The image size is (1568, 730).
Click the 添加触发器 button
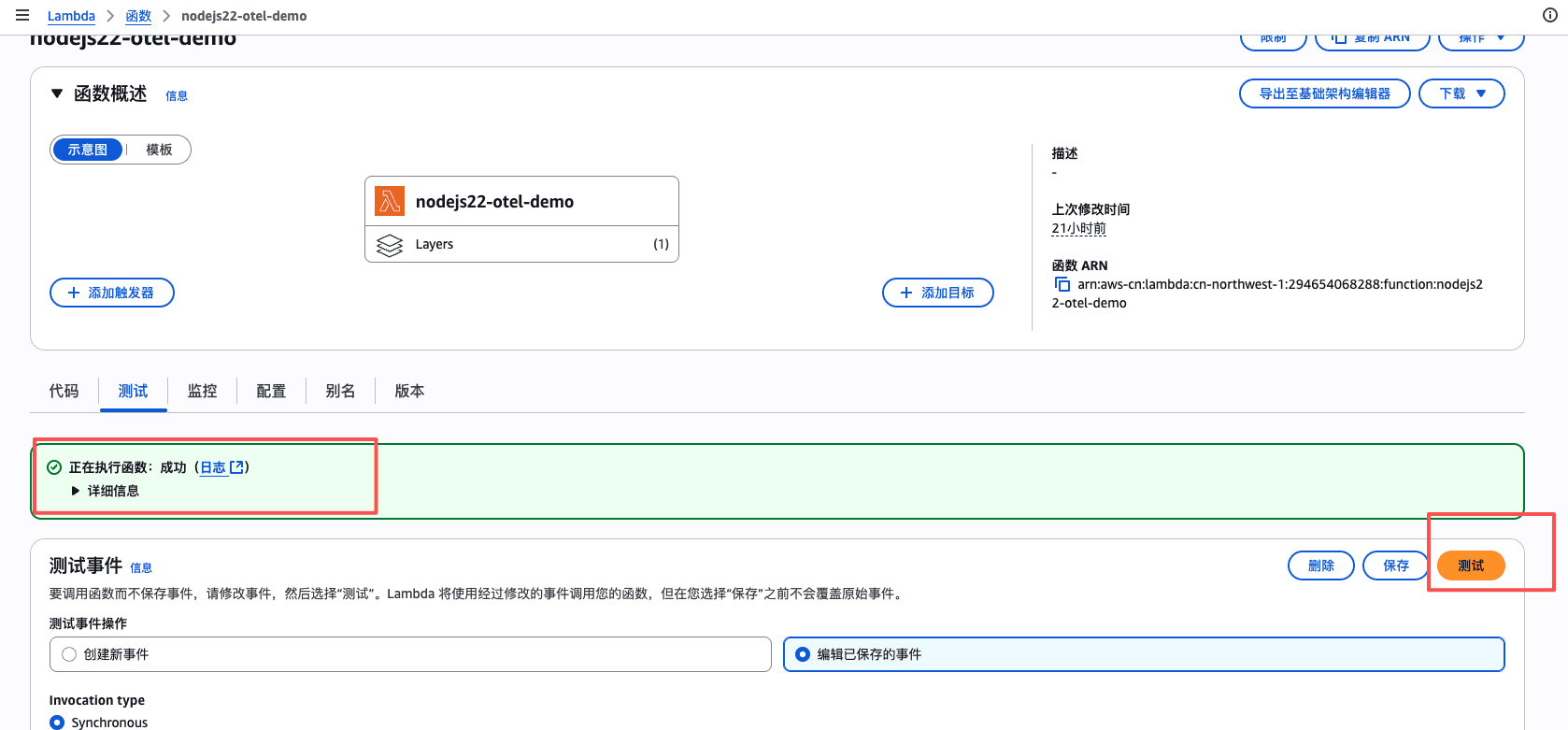coord(112,293)
